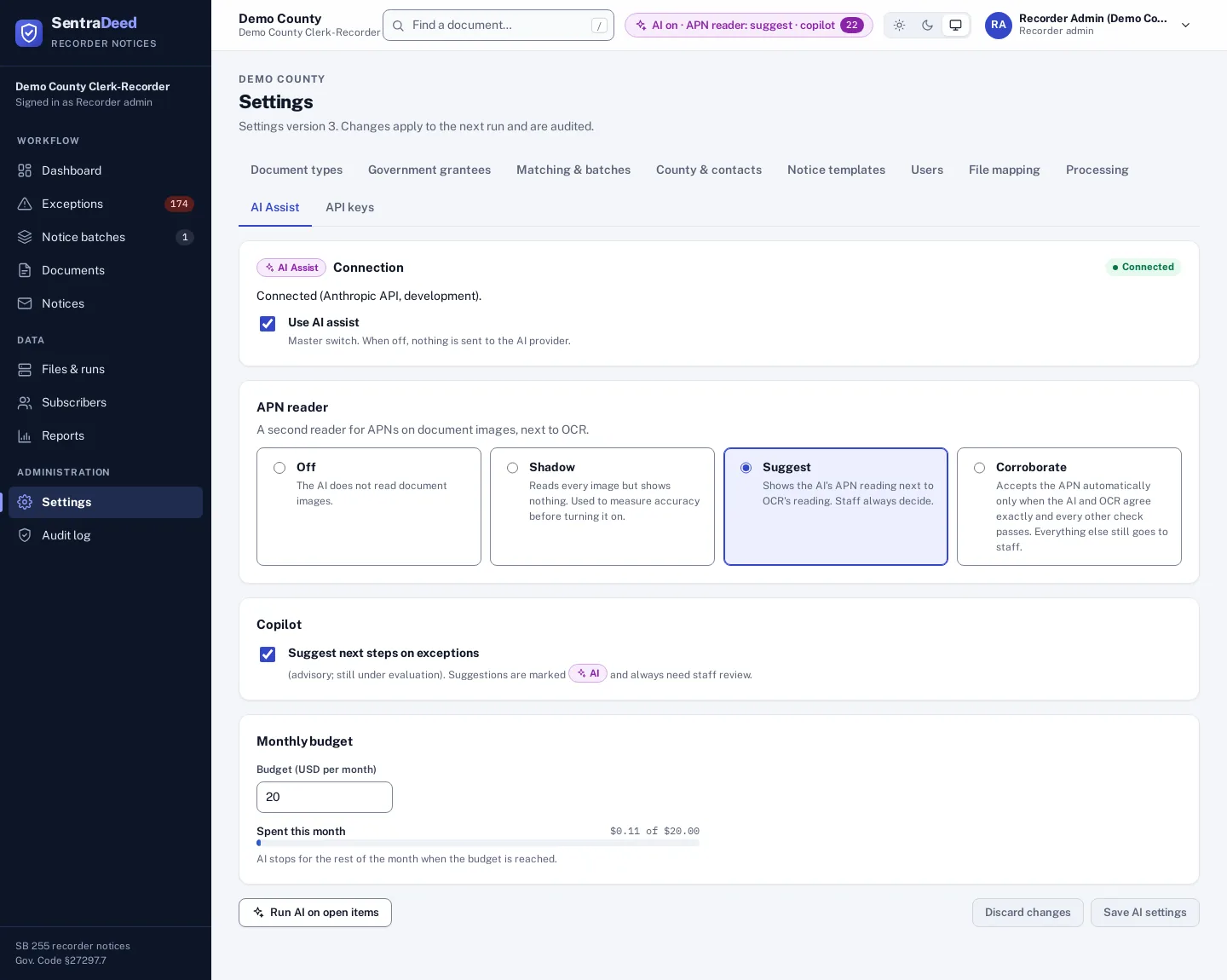This screenshot has height=980, width=1227.
Task: Click the Dashboard grid icon
Action: point(25,170)
